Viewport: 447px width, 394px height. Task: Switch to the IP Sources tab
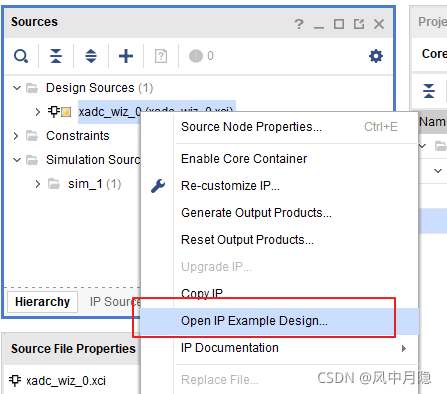pyautogui.click(x=115, y=302)
